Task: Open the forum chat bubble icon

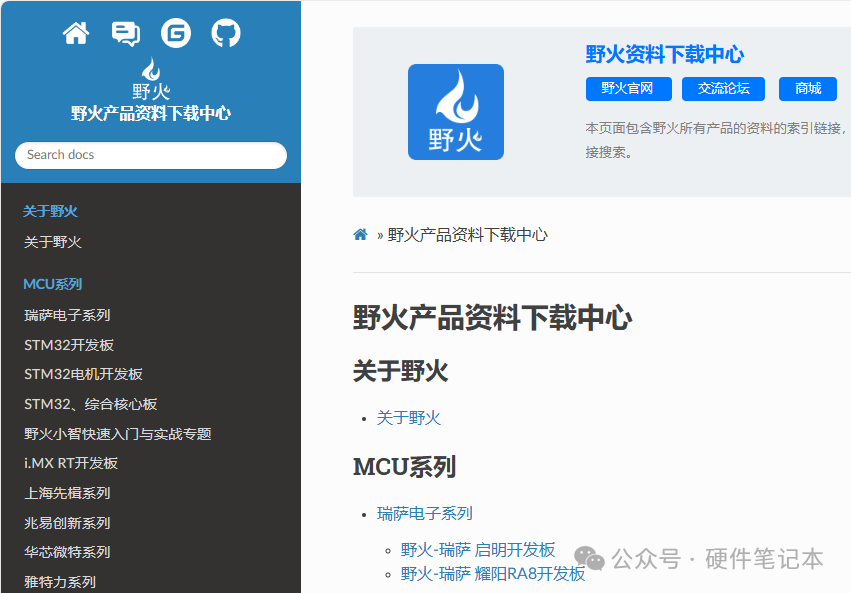Action: pos(126,34)
